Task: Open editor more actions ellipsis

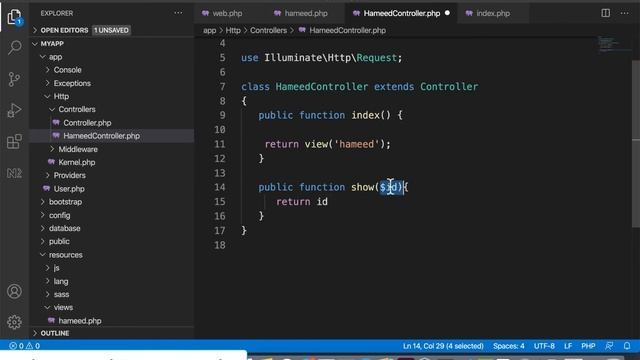Action: coord(624,13)
